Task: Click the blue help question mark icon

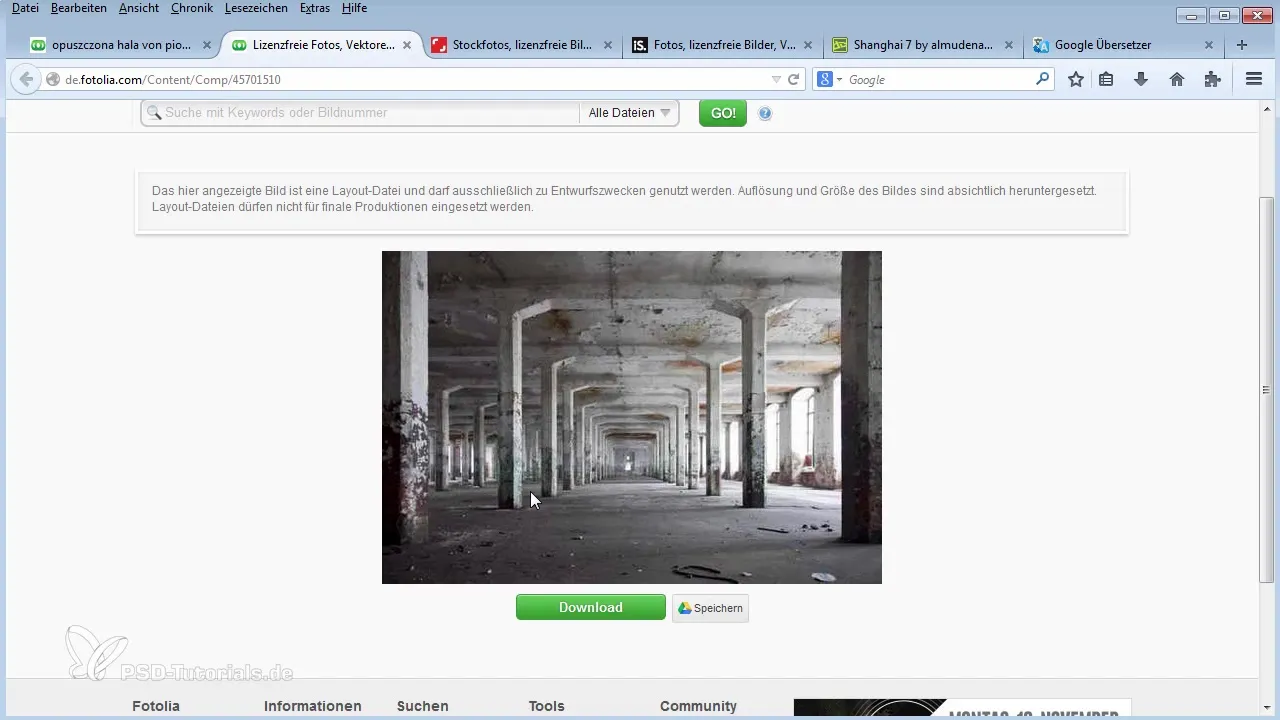Action: (x=765, y=113)
